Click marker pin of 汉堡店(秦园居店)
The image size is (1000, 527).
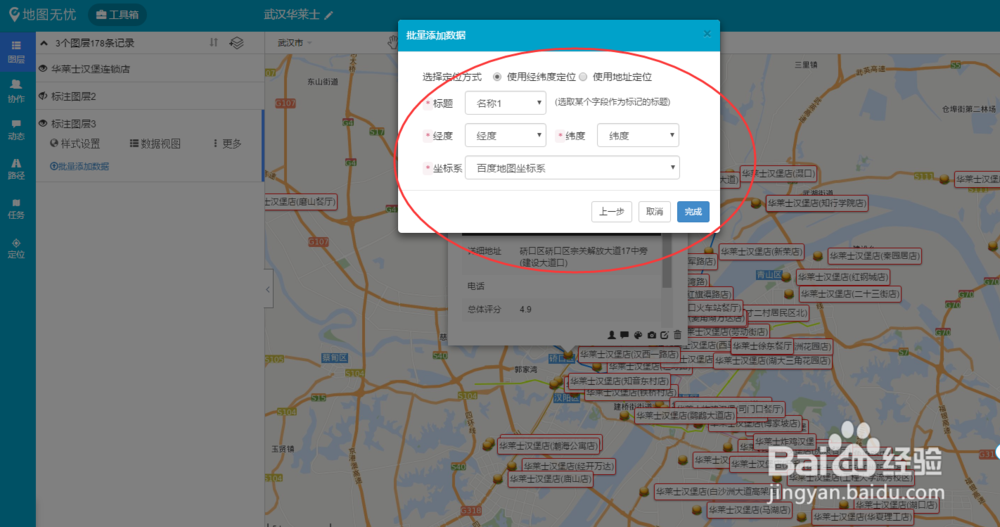pos(818,256)
